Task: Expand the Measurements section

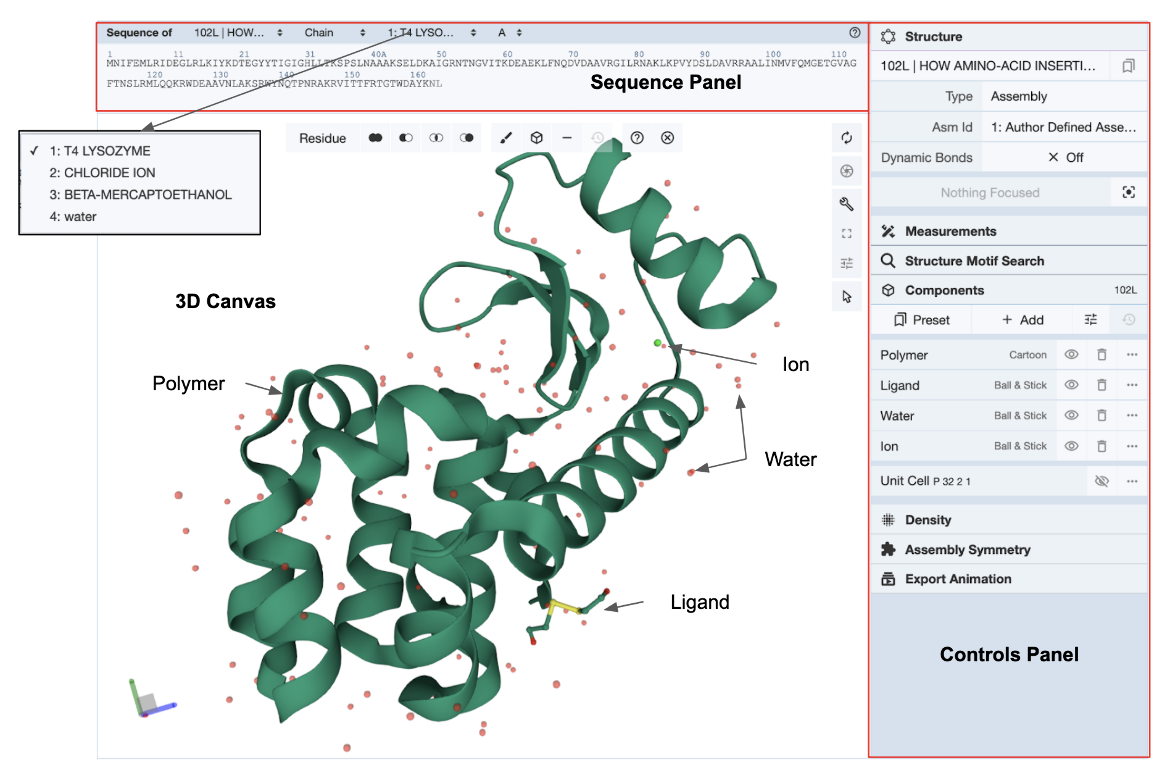Action: point(950,231)
